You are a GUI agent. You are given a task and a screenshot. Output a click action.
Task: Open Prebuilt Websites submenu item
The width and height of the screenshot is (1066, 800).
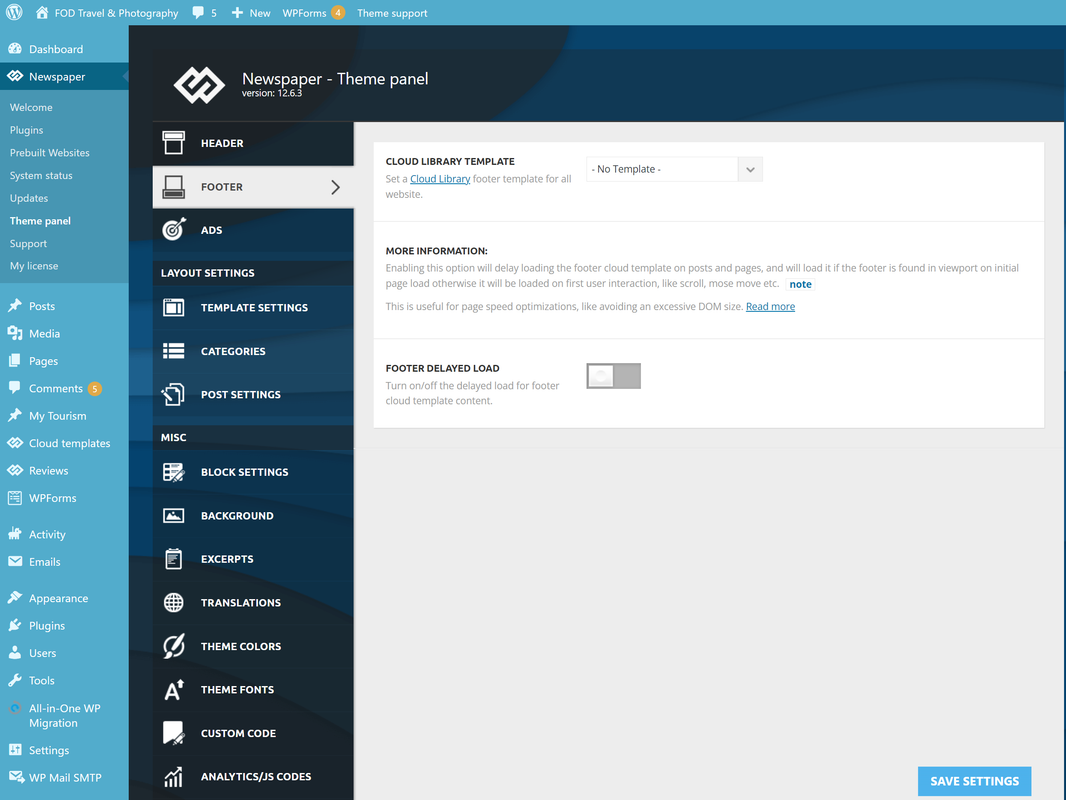(x=50, y=153)
